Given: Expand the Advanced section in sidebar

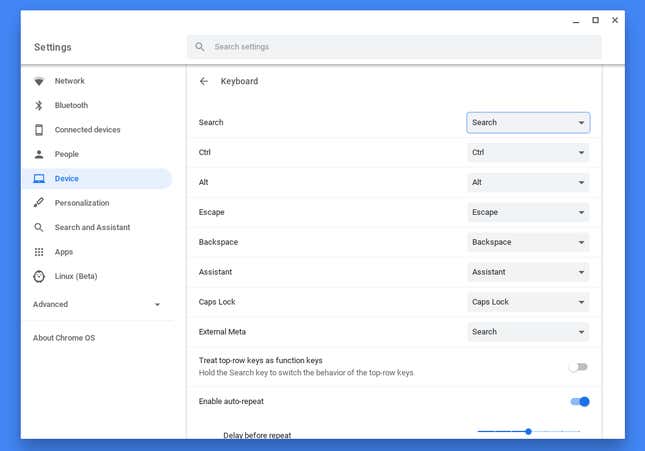Looking at the screenshot, I should coord(97,304).
